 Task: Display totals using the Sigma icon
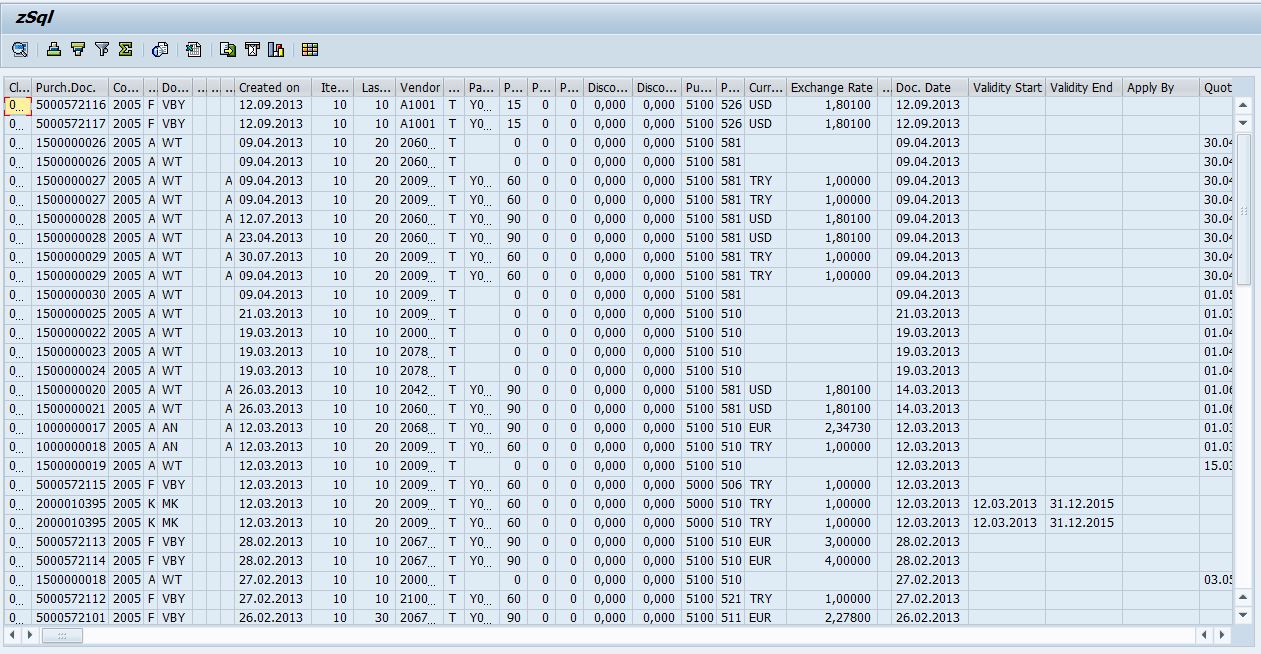(124, 50)
